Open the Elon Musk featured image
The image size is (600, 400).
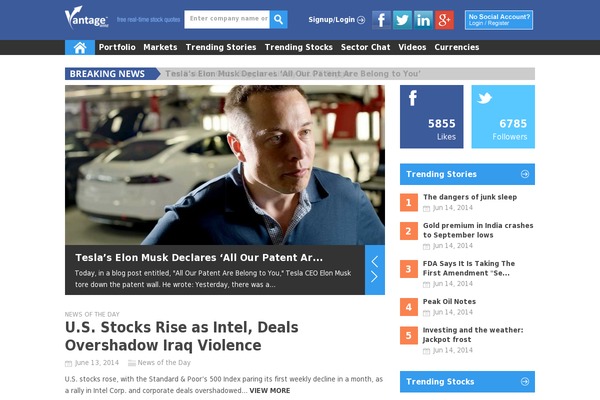tap(225, 165)
